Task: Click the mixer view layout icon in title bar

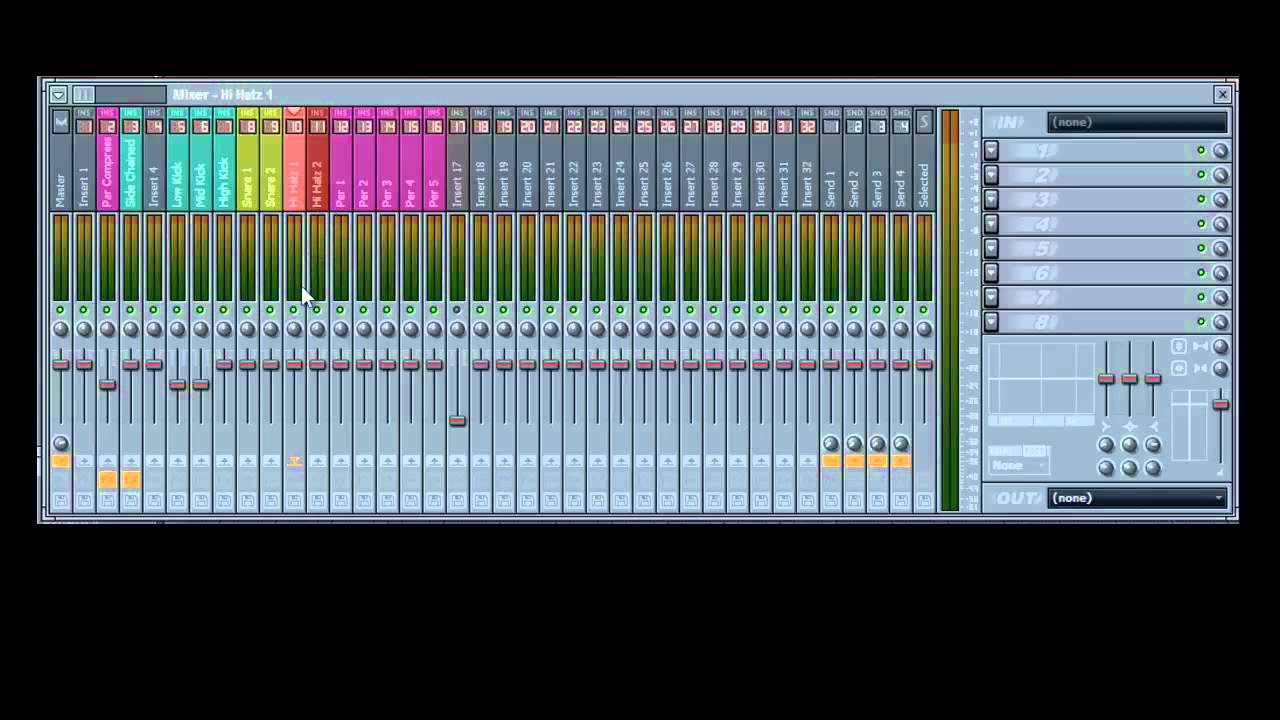Action: pos(83,95)
